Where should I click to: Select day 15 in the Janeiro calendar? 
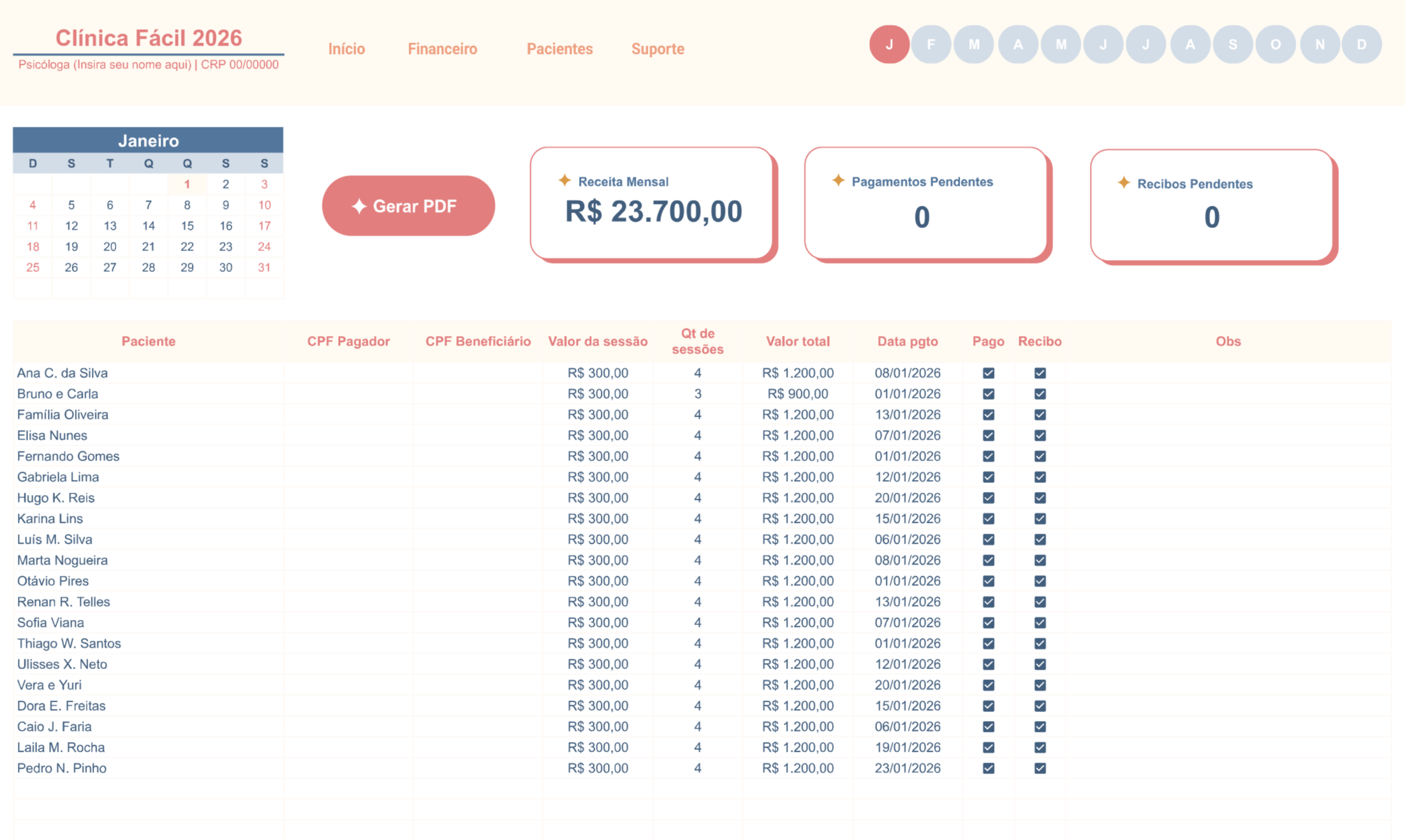[x=187, y=226]
